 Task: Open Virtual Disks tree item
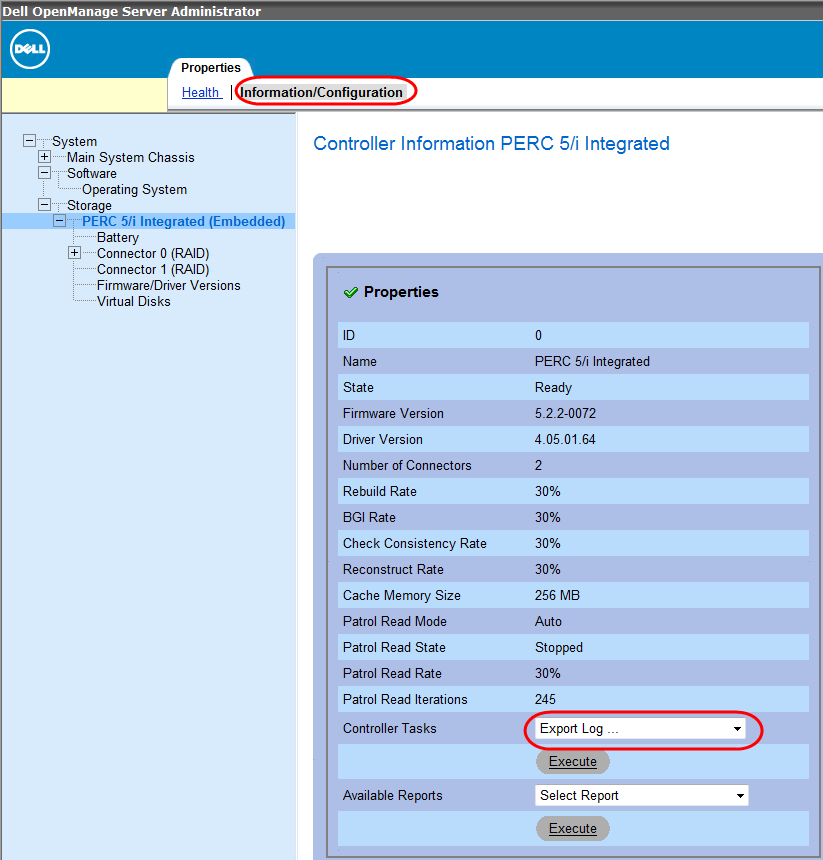pos(134,301)
